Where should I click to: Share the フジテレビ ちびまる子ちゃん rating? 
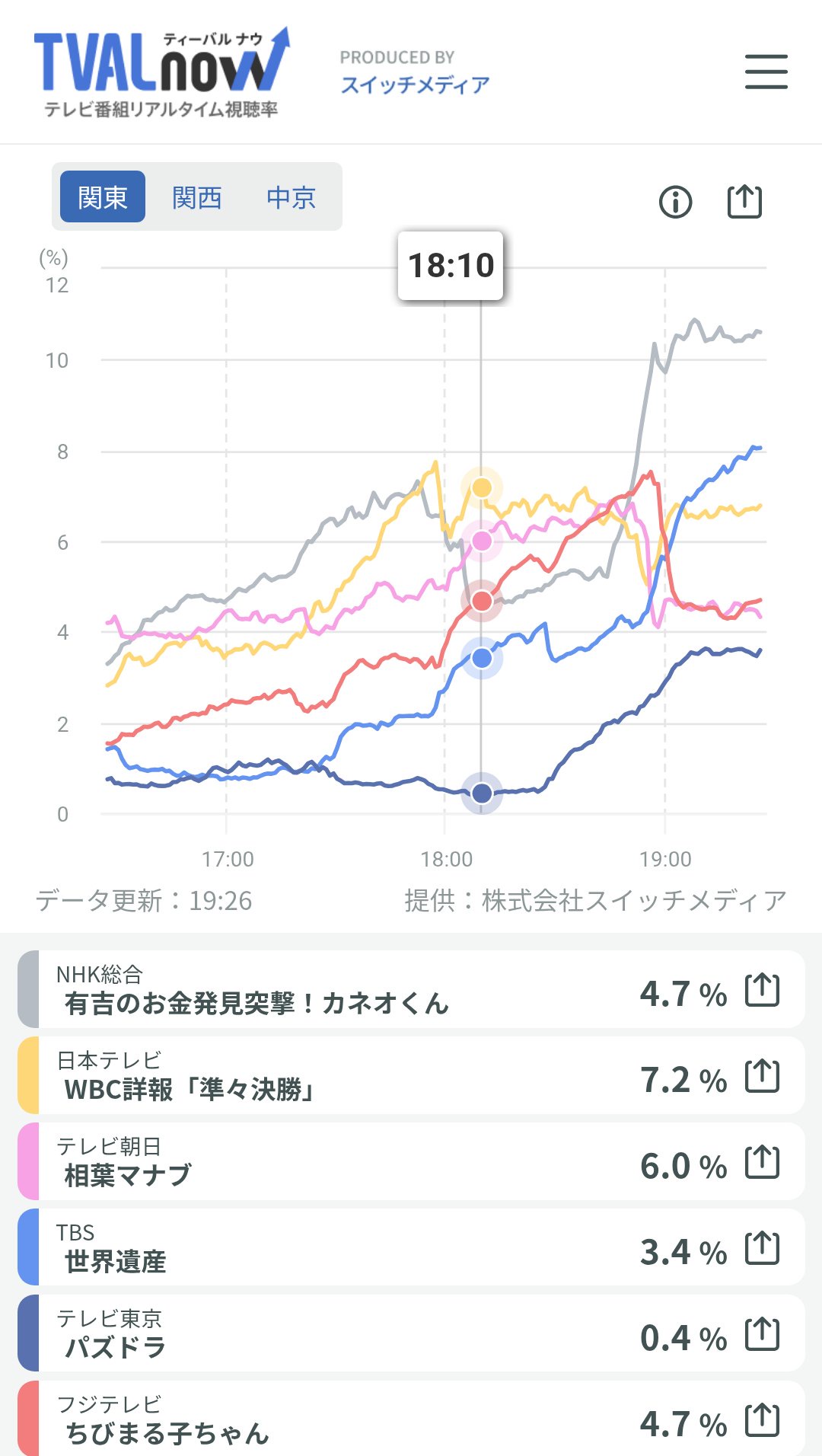tap(762, 1420)
